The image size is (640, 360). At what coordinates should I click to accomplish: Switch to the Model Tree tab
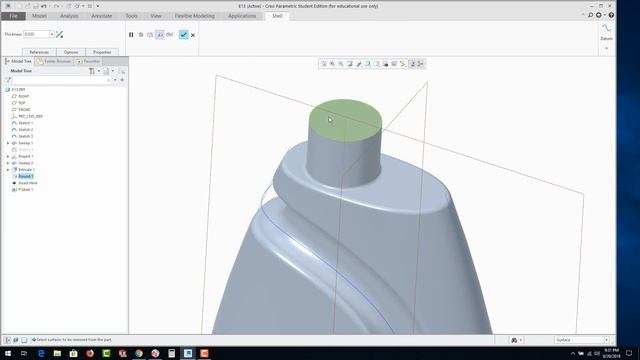coord(18,61)
